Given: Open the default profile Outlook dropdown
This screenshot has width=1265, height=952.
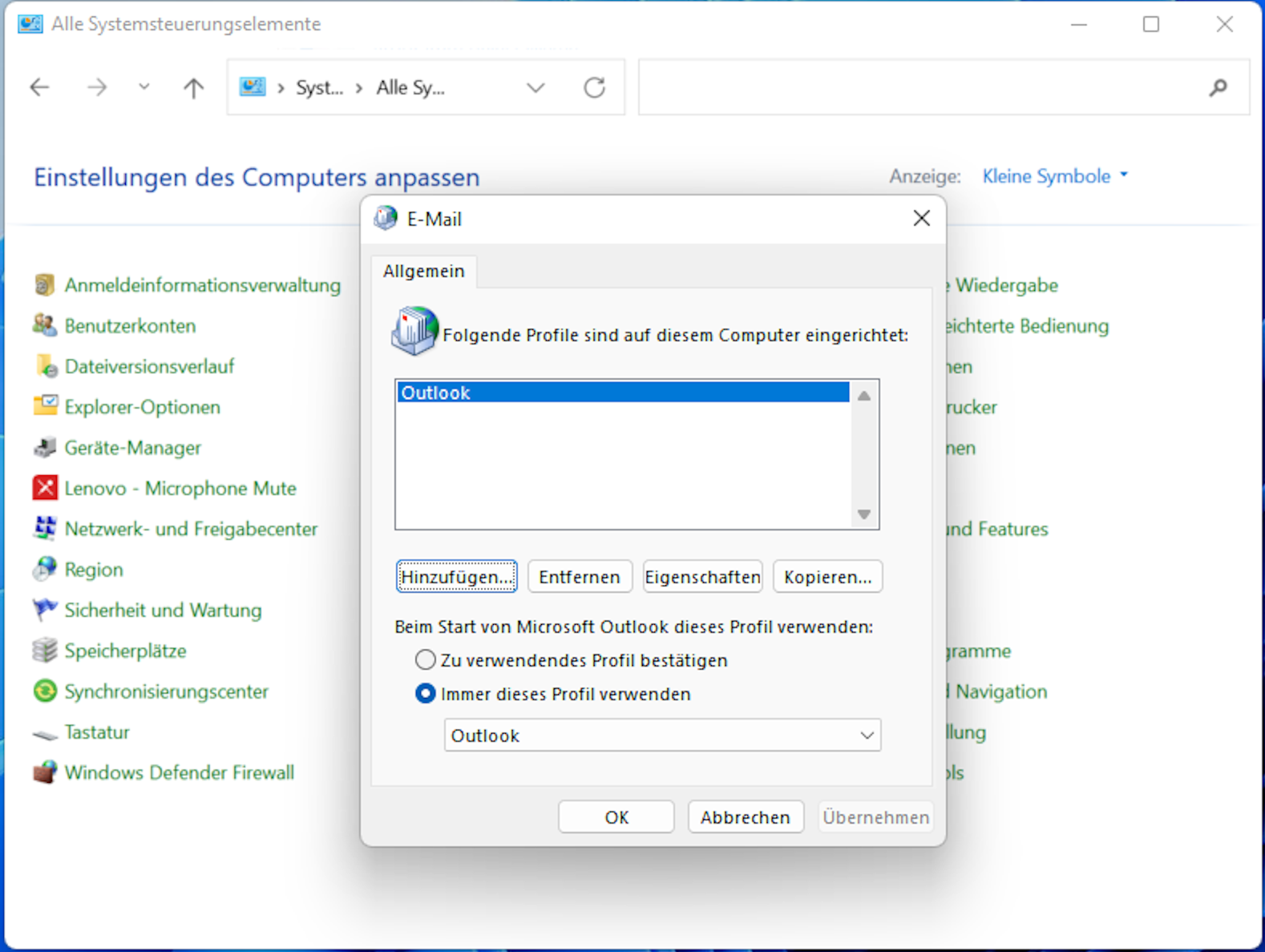Looking at the screenshot, I should pyautogui.click(x=662, y=736).
